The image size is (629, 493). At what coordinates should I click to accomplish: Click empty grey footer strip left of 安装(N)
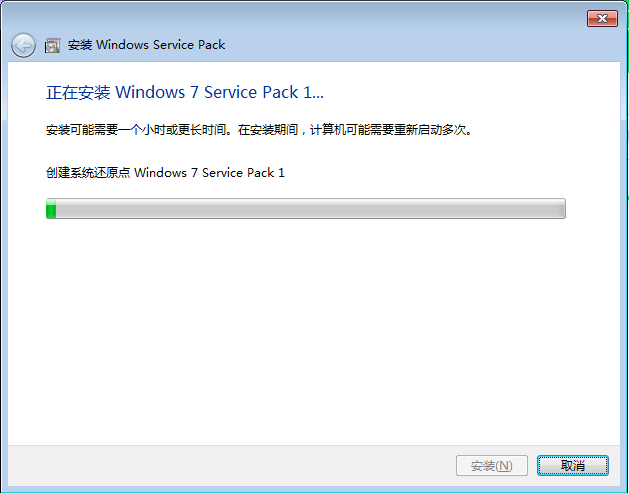point(229,465)
